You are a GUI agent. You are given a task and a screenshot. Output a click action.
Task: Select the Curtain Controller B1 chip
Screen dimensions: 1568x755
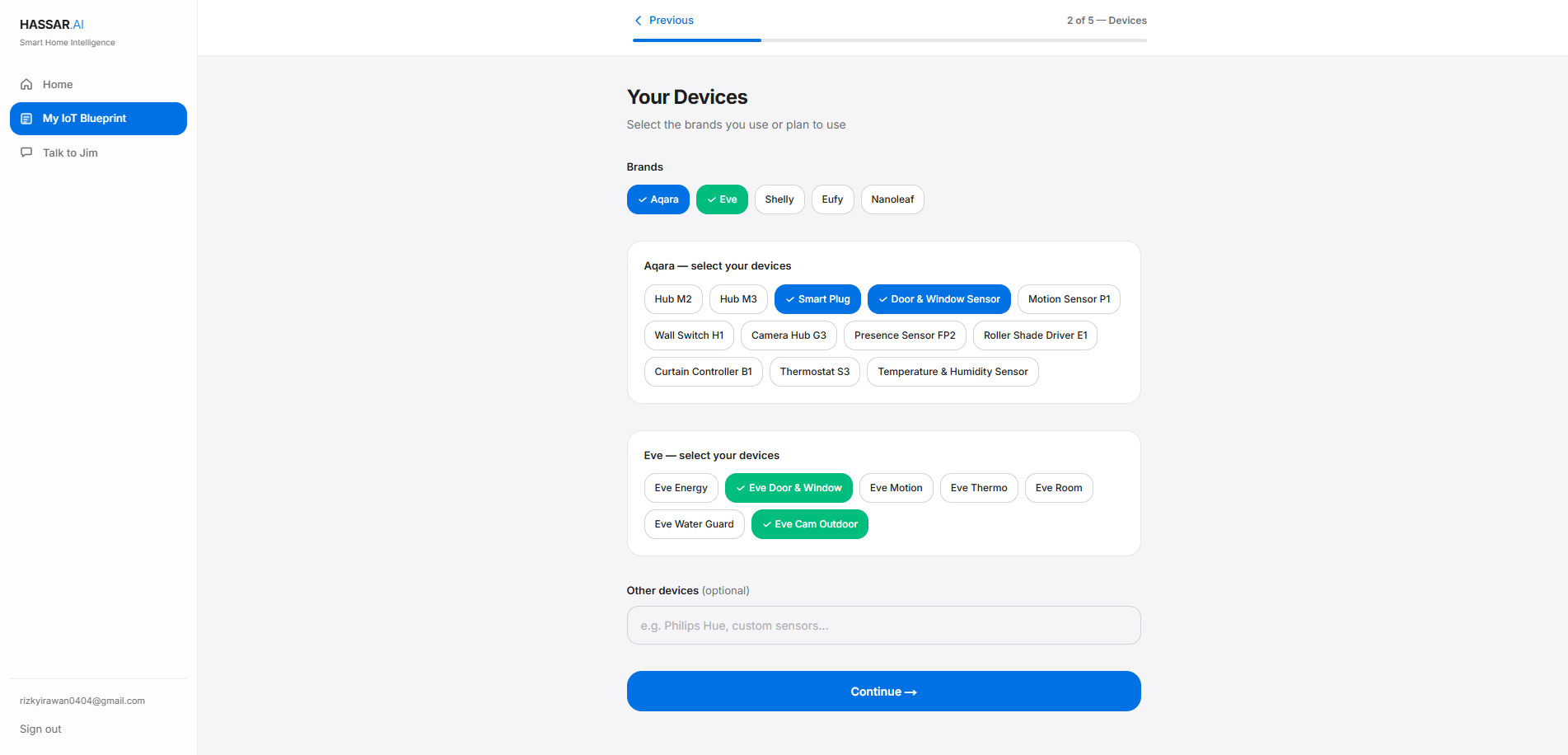[703, 372]
